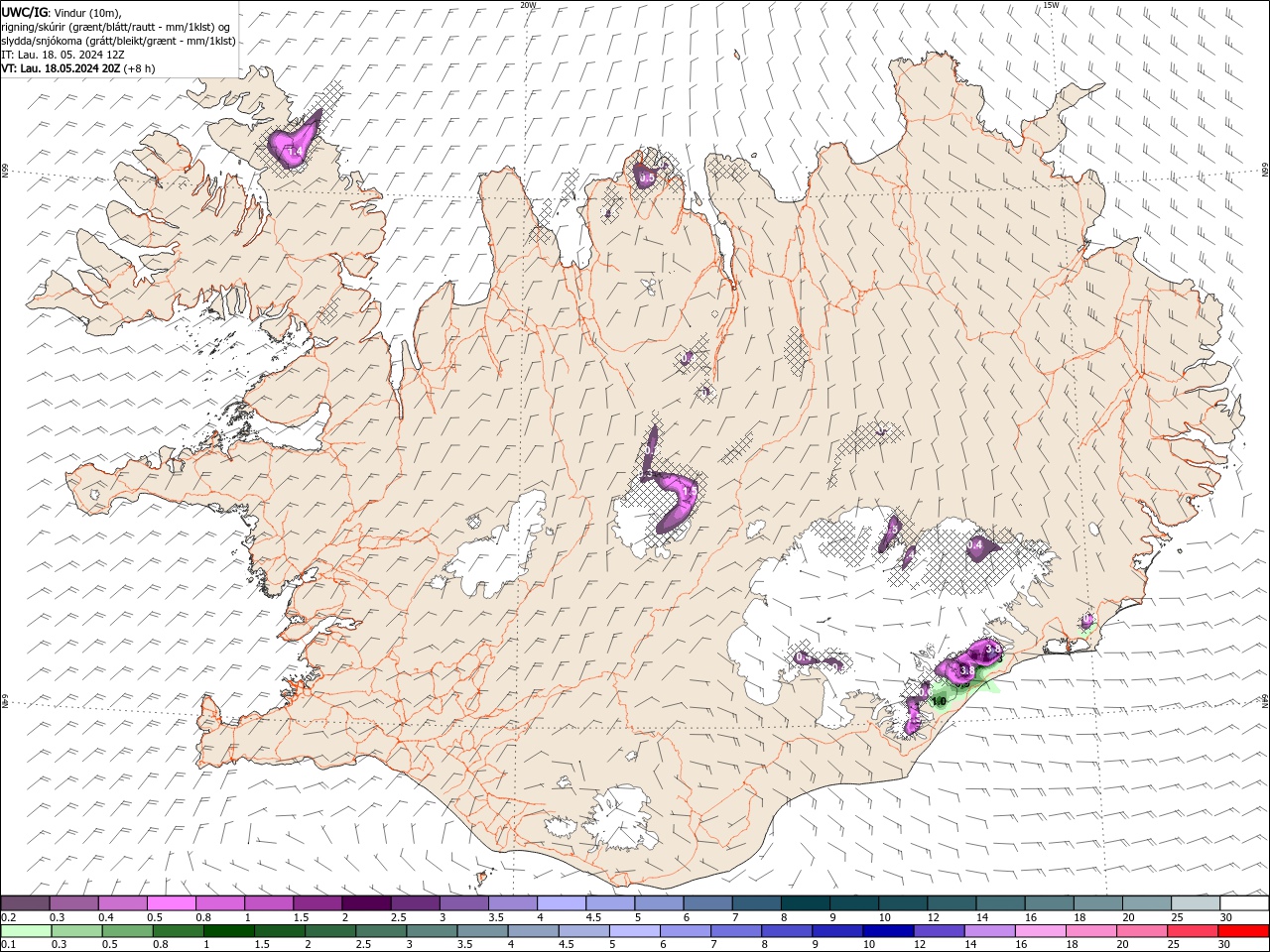
Task: Click the title text 'UWC/IG: Vindur (10m),'
Action: click(x=60, y=12)
